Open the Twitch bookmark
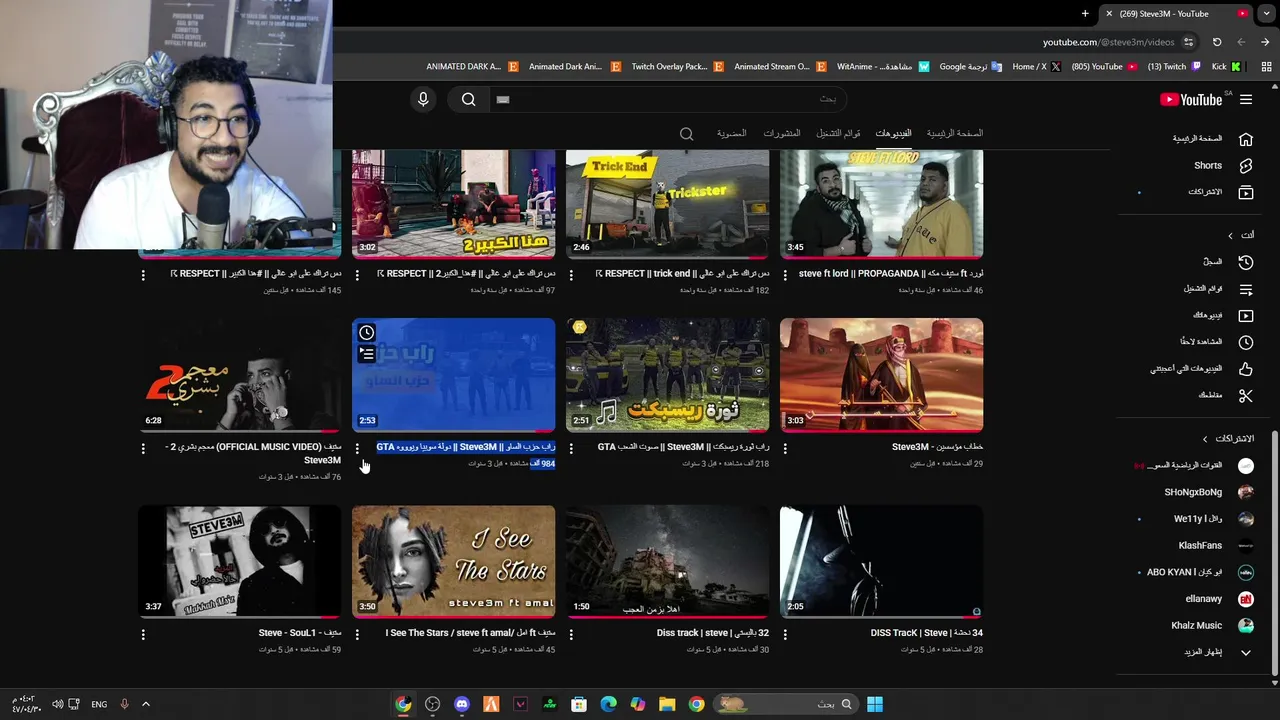Viewport: 1280px width, 720px height. [x=1172, y=67]
